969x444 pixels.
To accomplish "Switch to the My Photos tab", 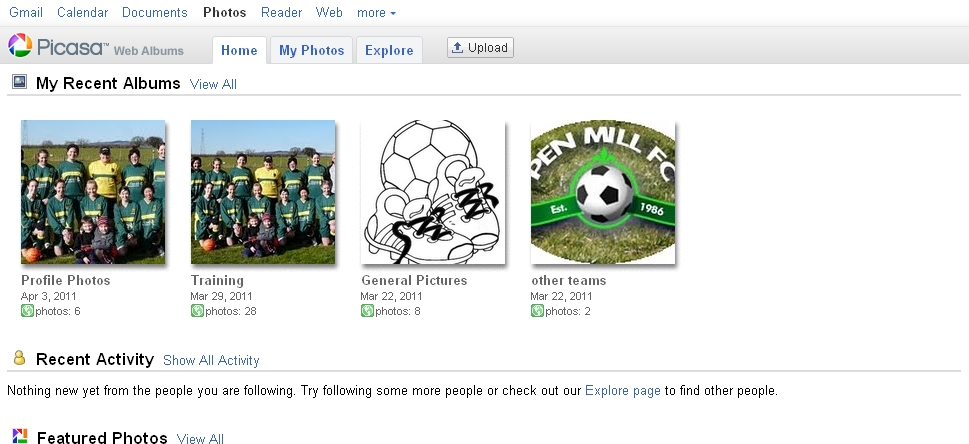I will pos(311,50).
